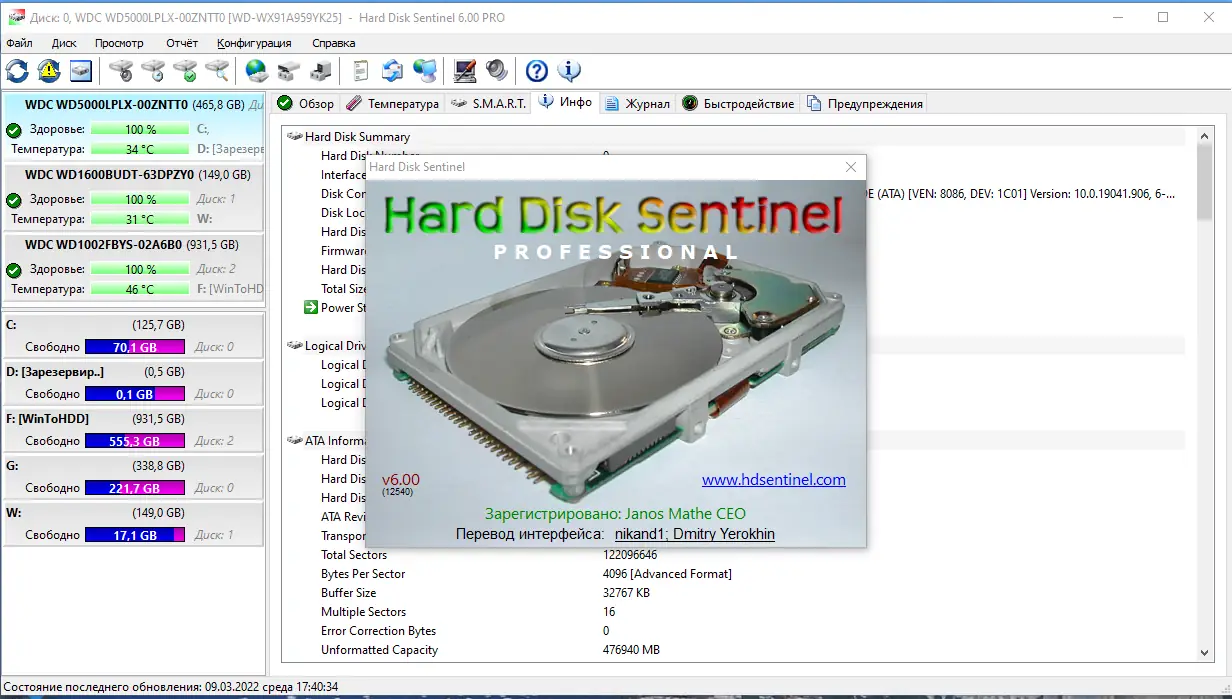The width and height of the screenshot is (1232, 699).
Task: Click the green arrow next to Power State
Action: [310, 307]
